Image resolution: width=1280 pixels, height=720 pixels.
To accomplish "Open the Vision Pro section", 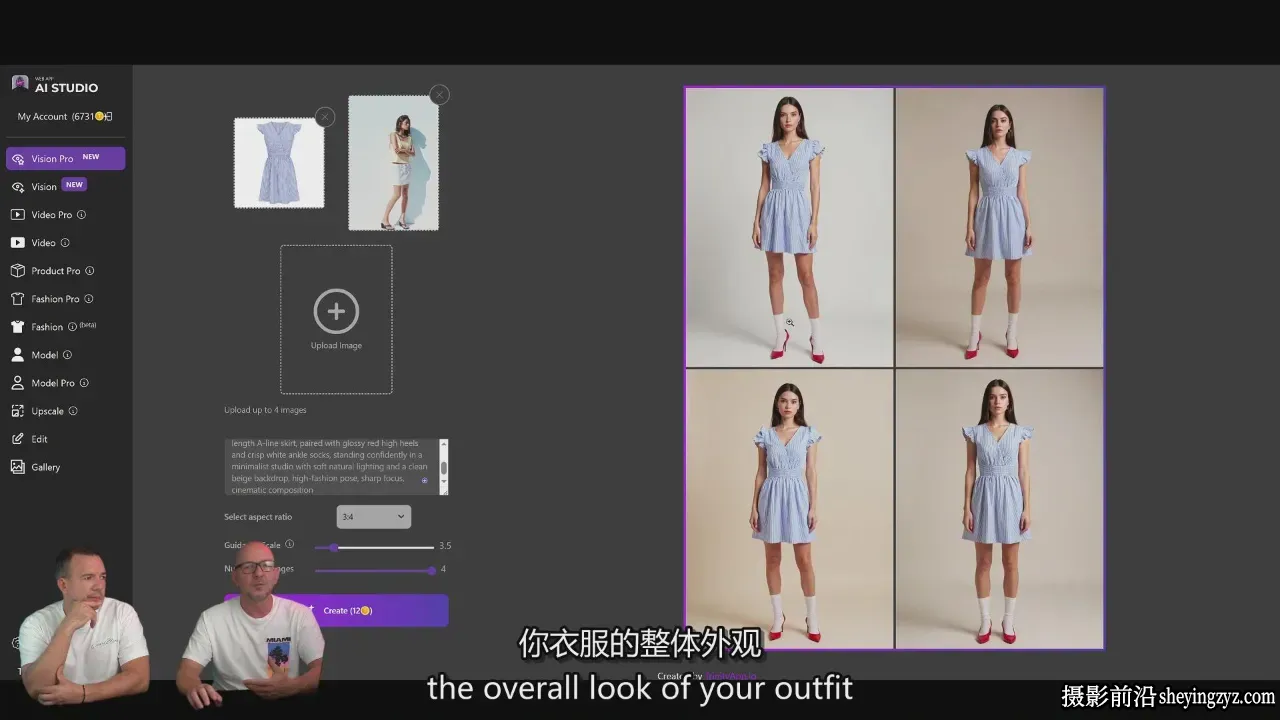I will click(x=65, y=158).
